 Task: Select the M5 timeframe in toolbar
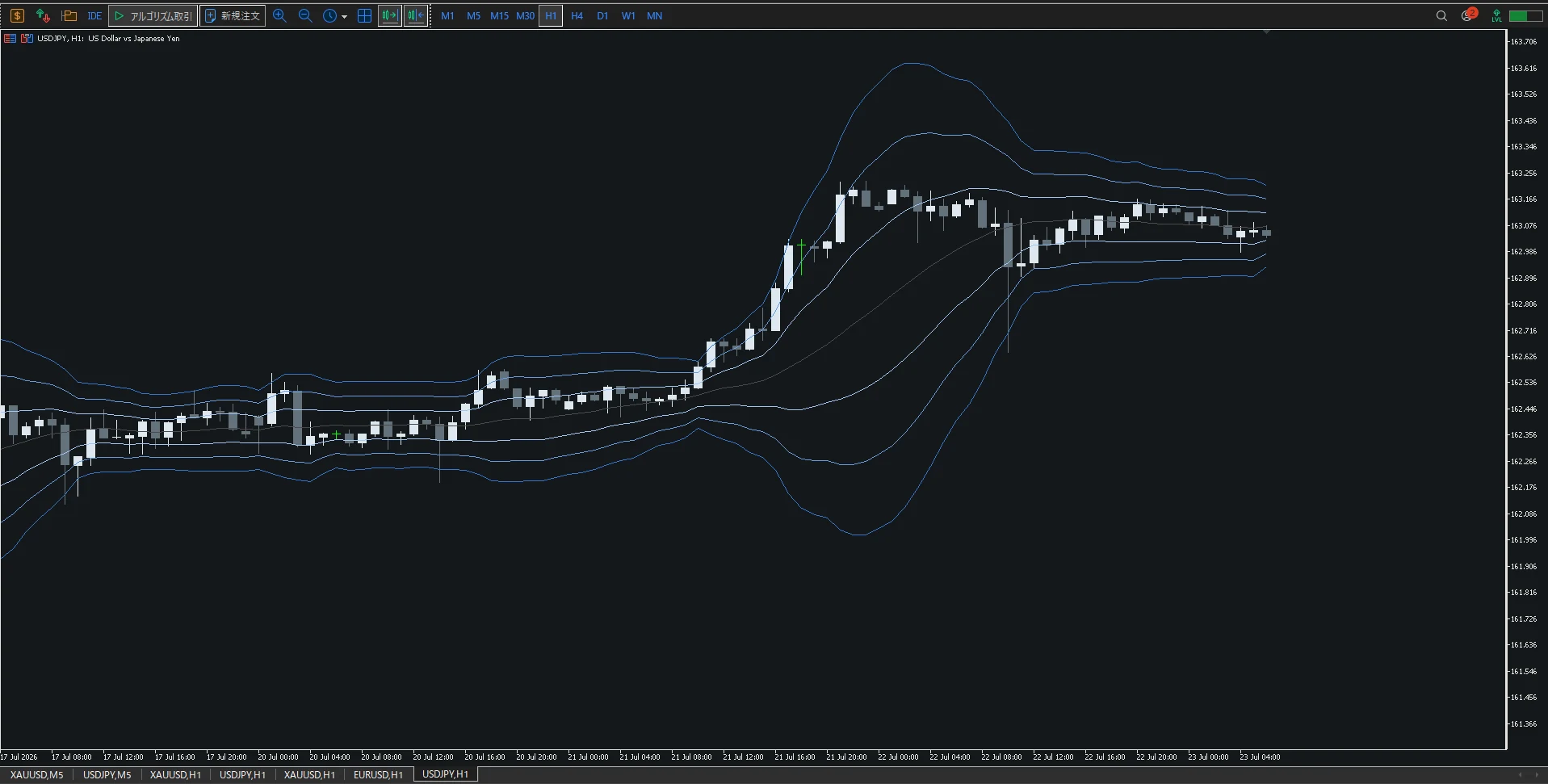click(x=473, y=15)
